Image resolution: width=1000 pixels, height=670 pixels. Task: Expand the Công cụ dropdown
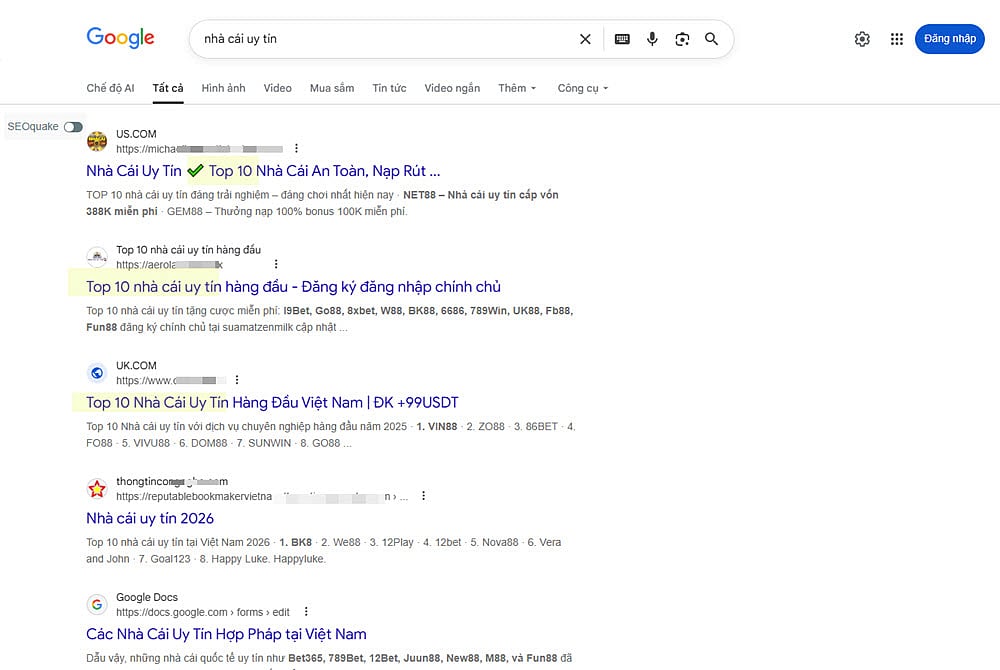[583, 88]
